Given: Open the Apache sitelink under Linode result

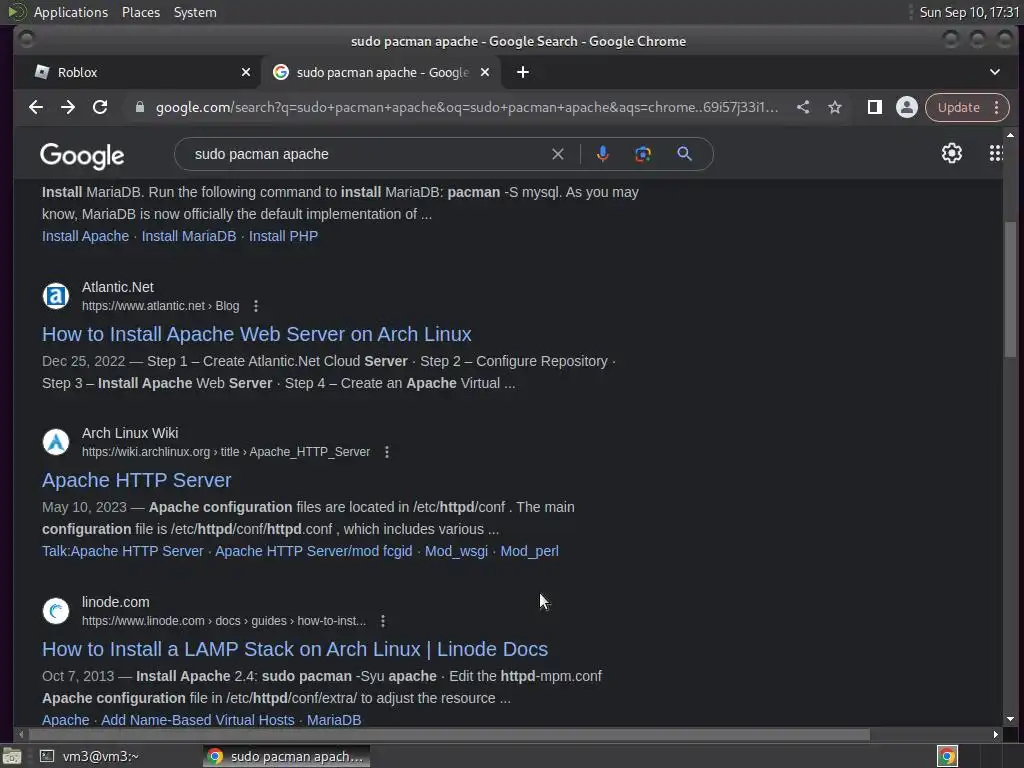Looking at the screenshot, I should click(65, 720).
